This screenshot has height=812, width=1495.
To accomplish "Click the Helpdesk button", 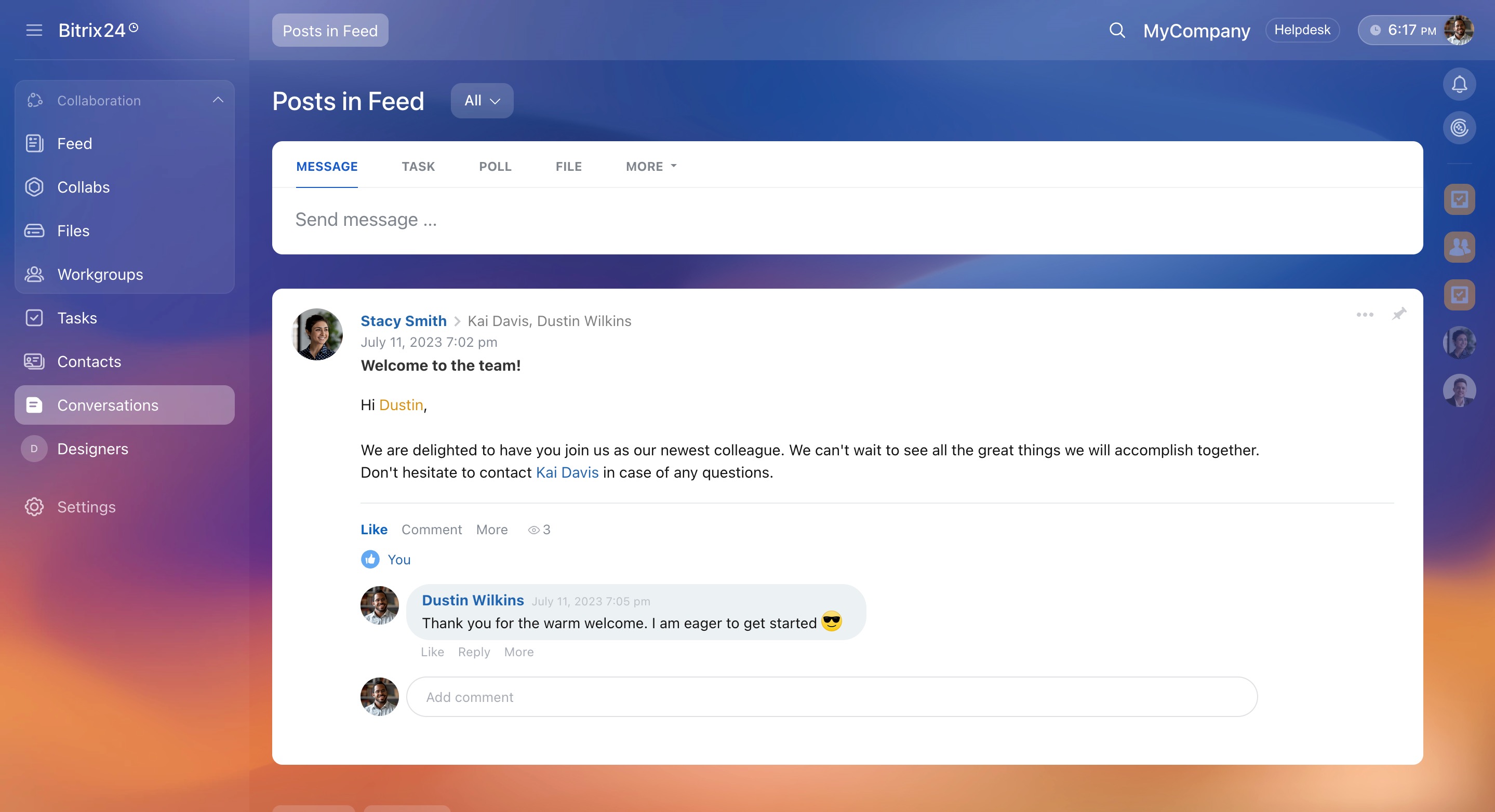I will tap(1302, 30).
